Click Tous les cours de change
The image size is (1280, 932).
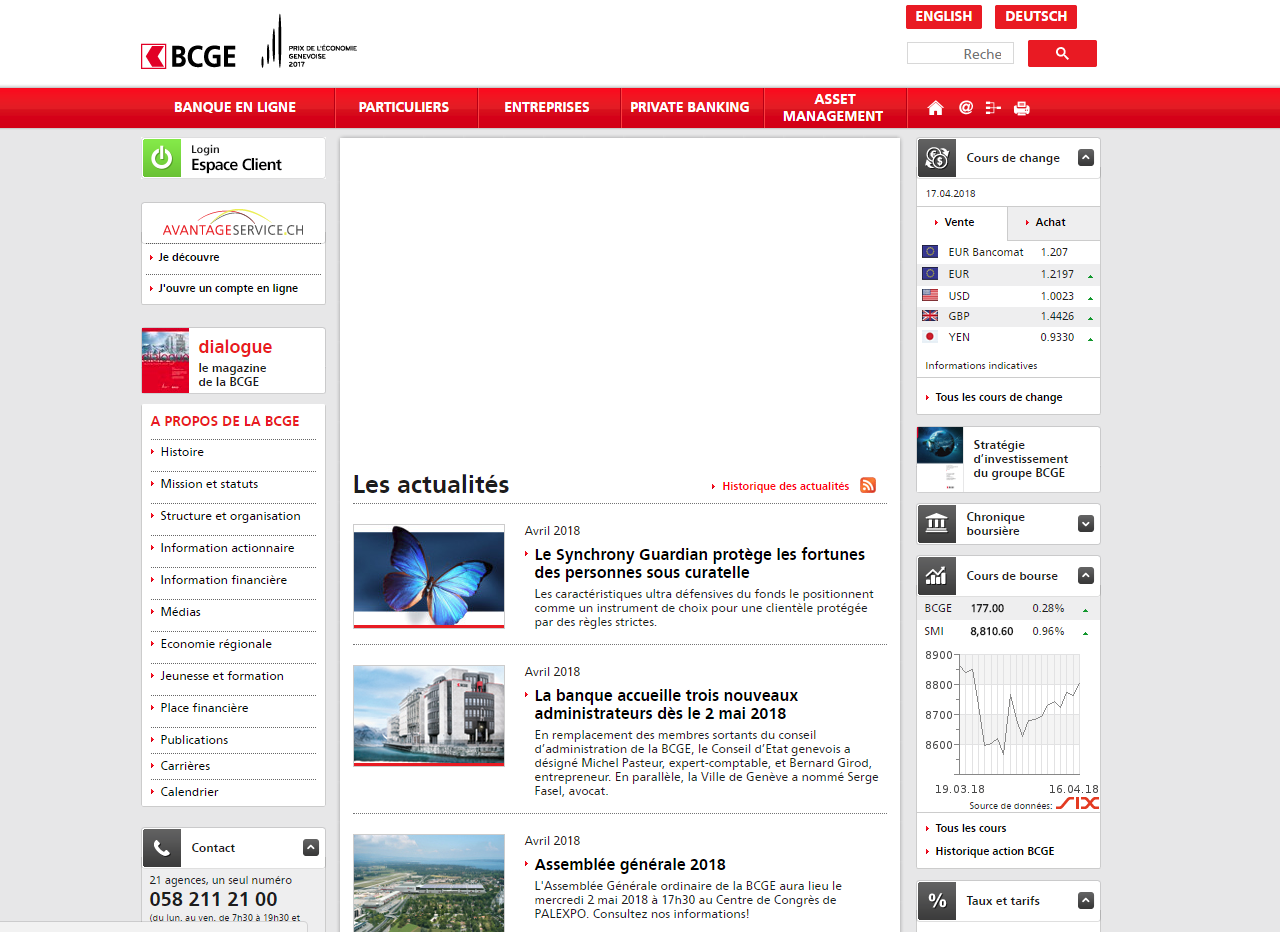[998, 398]
